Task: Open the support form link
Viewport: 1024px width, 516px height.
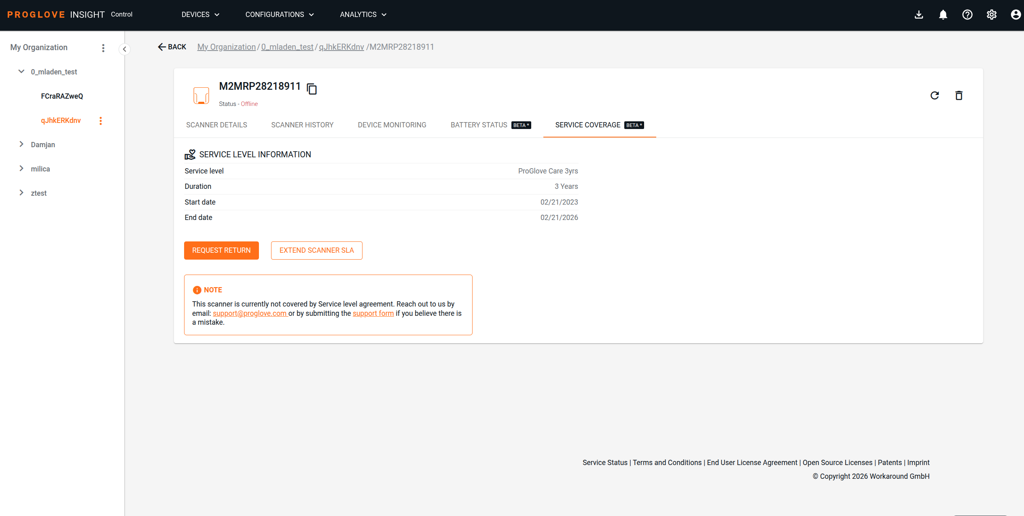Action: click(x=373, y=314)
